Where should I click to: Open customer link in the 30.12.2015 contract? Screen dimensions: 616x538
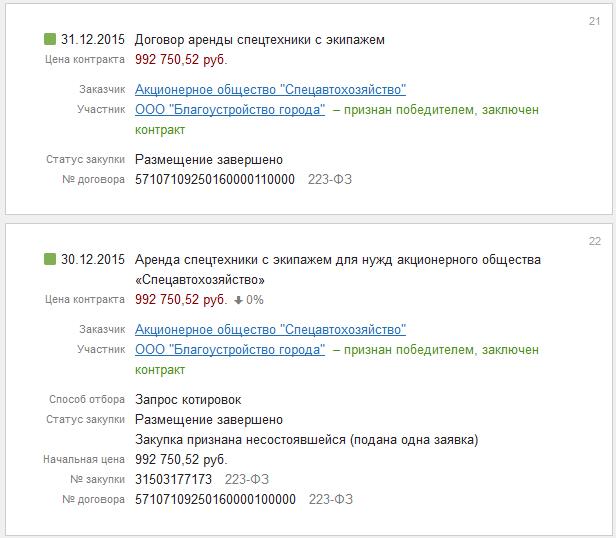(270, 330)
